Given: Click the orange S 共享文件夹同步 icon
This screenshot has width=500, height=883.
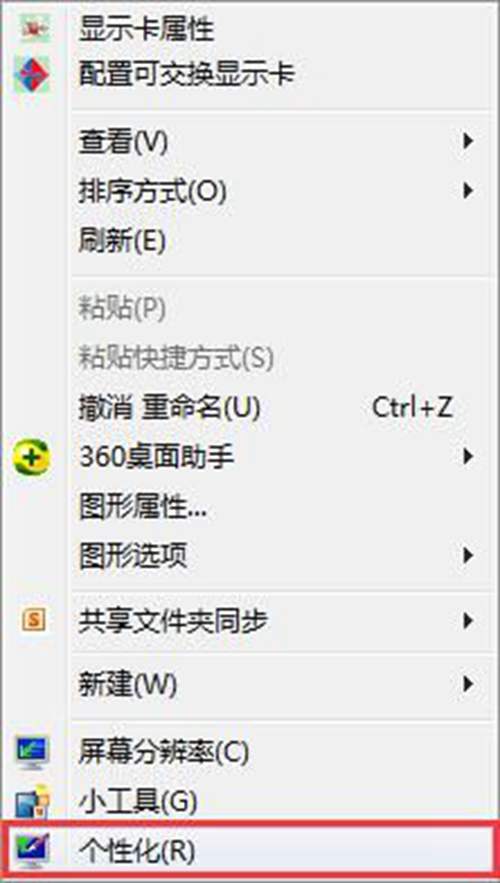Looking at the screenshot, I should (33, 621).
